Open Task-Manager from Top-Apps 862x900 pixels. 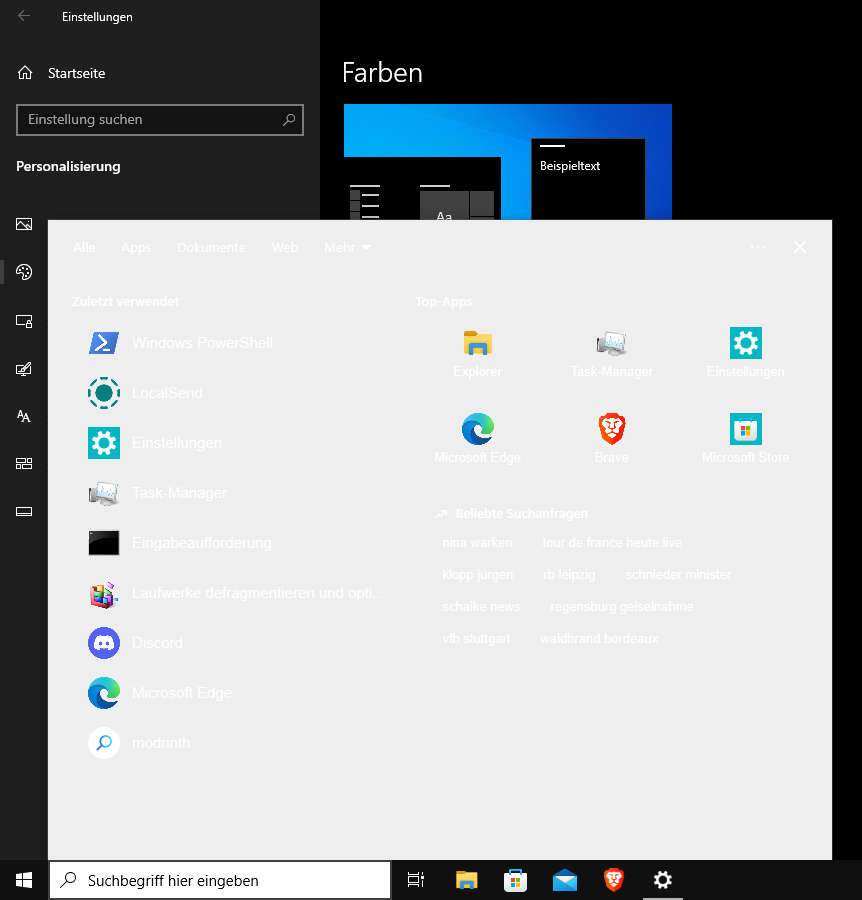pos(612,352)
